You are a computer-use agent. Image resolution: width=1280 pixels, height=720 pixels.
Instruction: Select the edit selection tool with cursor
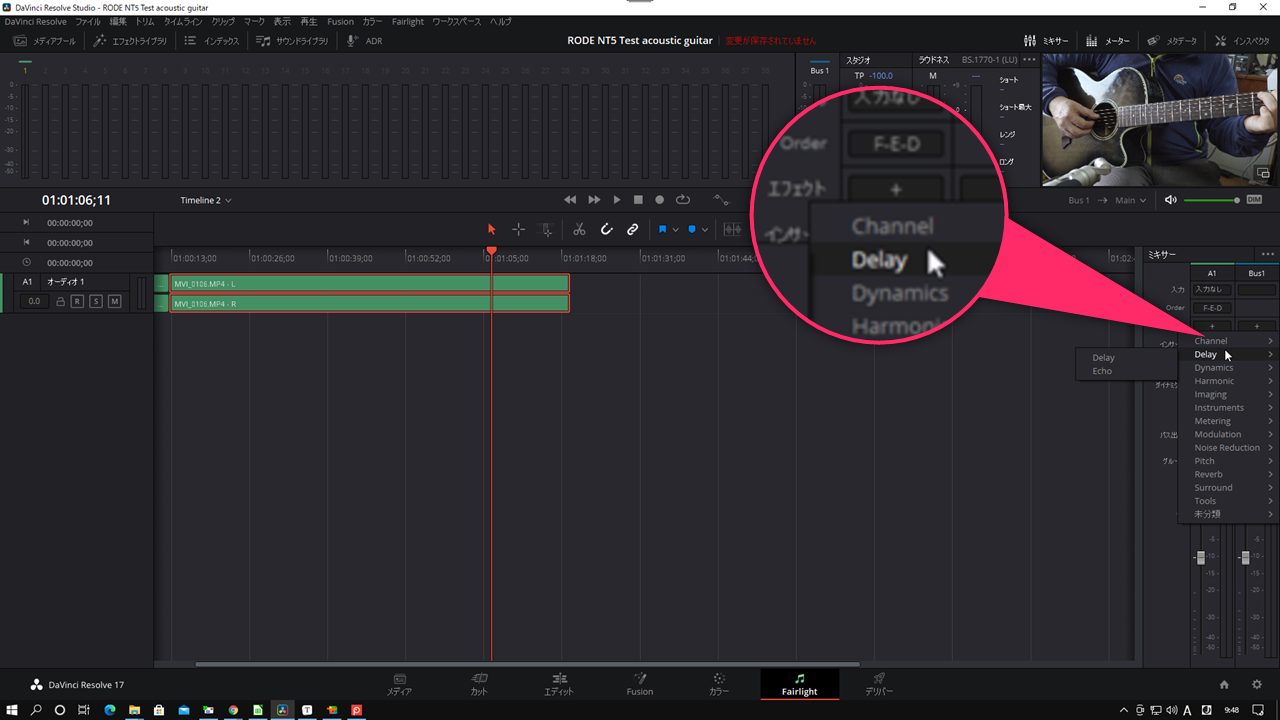point(546,230)
